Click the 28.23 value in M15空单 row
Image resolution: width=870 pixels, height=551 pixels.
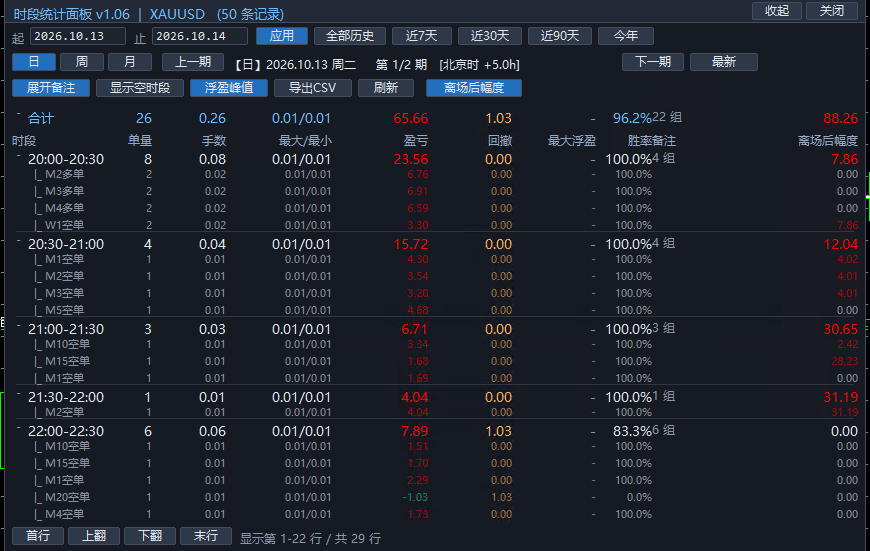tap(844, 361)
